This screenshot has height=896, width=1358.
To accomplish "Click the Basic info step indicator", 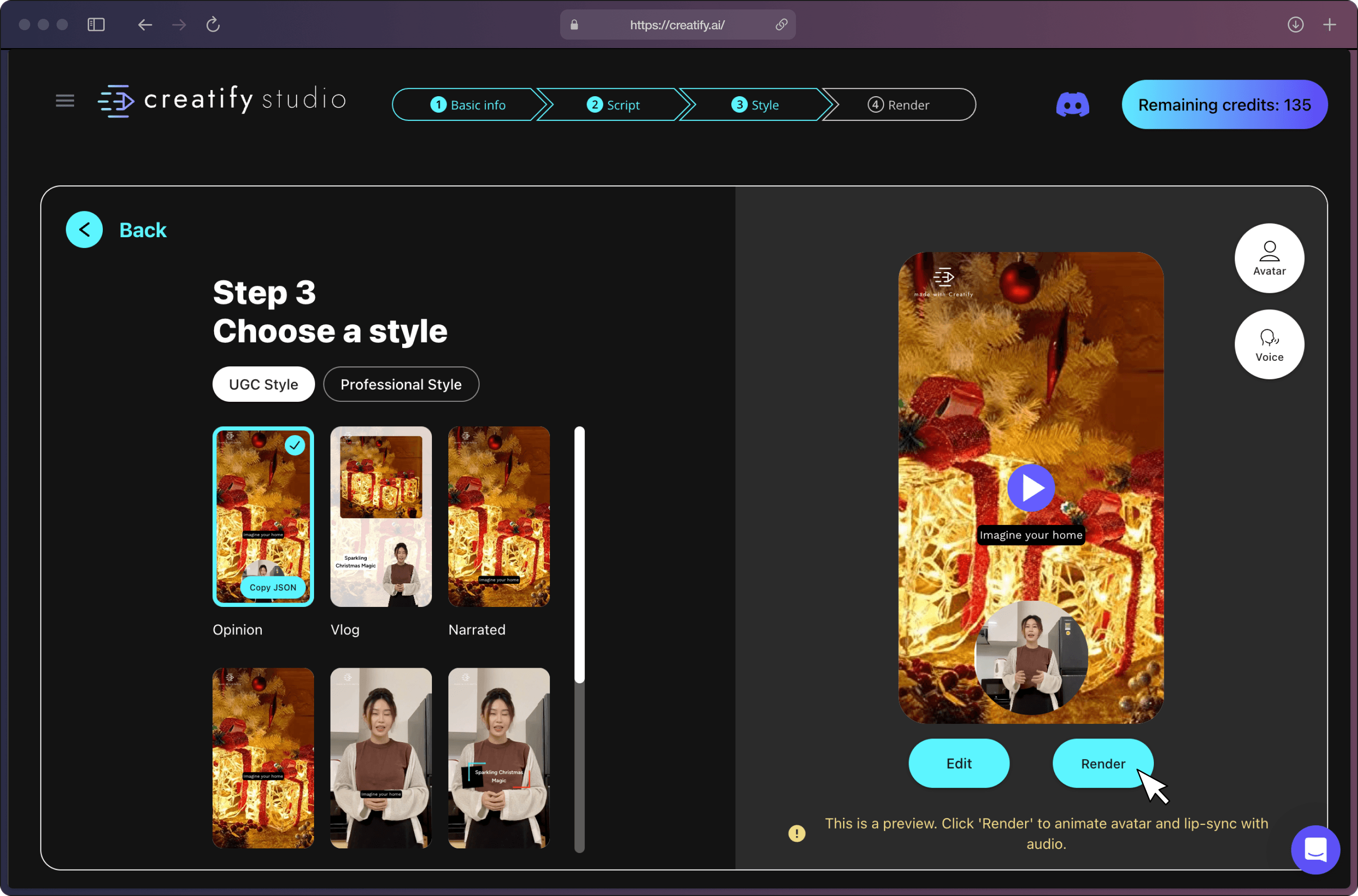I will (x=468, y=104).
